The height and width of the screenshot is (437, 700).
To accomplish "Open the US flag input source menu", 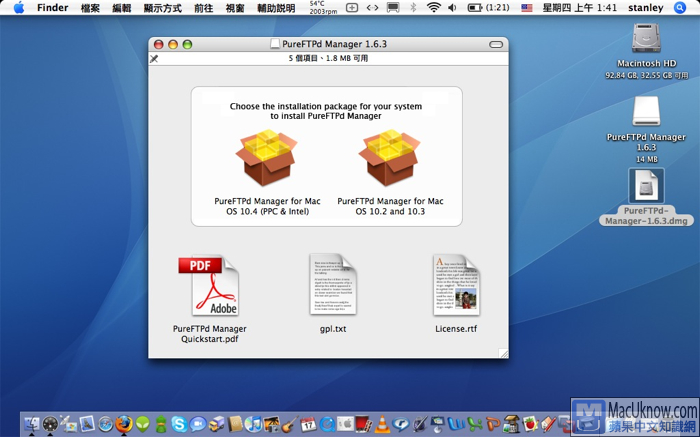I will pos(527,8).
